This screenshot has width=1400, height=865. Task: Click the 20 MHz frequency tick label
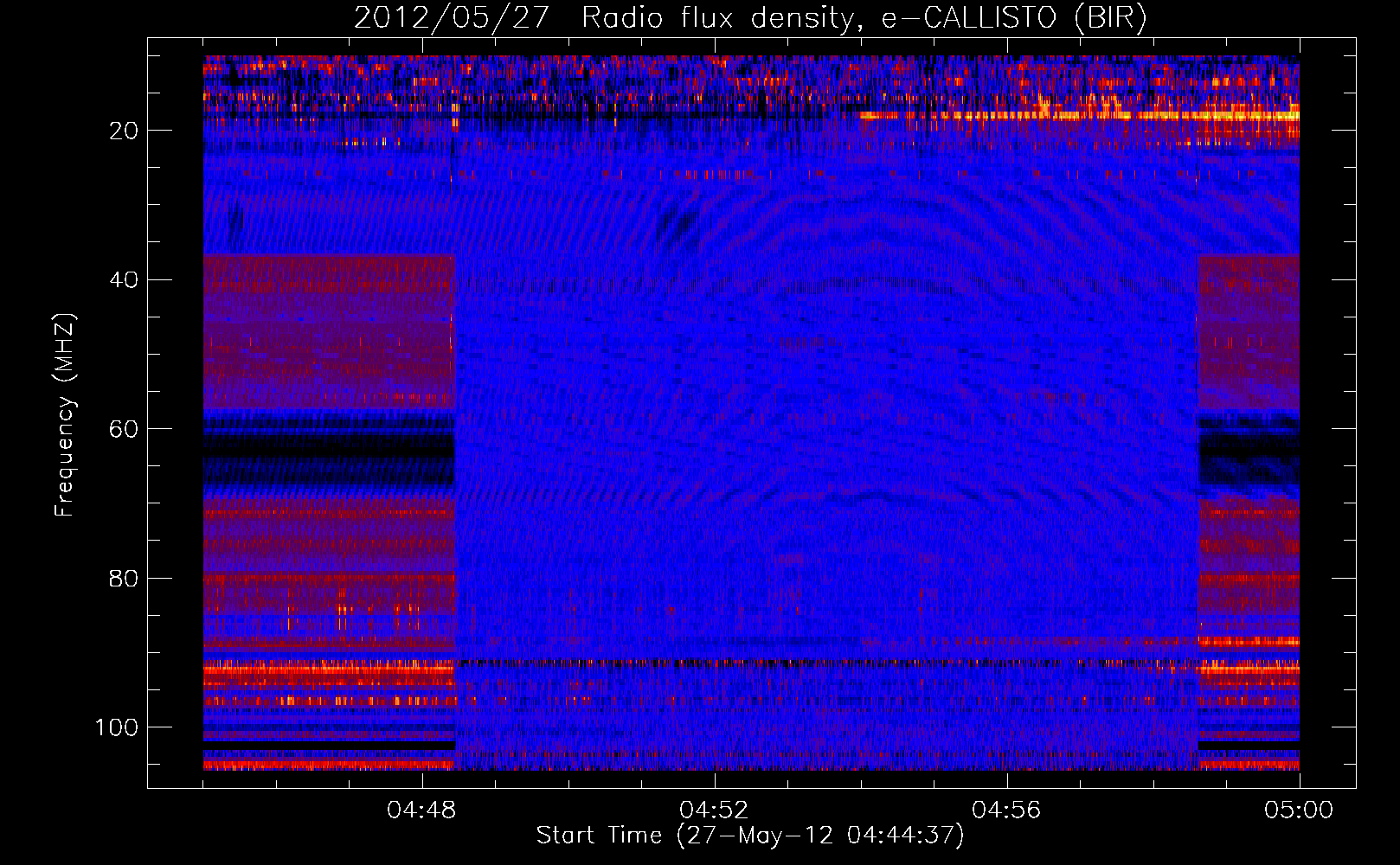tap(124, 131)
